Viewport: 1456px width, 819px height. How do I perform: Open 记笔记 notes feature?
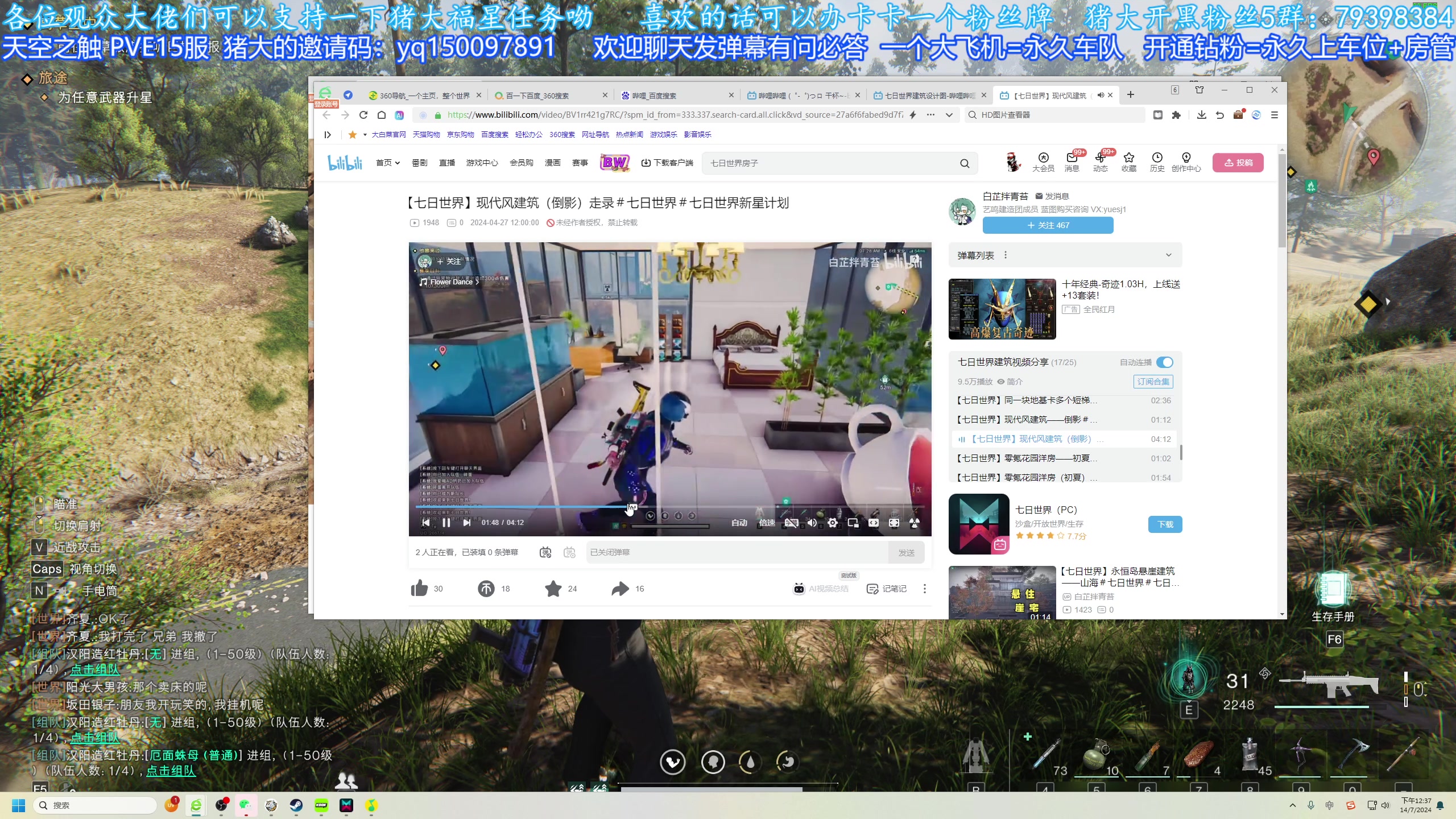tap(887, 589)
